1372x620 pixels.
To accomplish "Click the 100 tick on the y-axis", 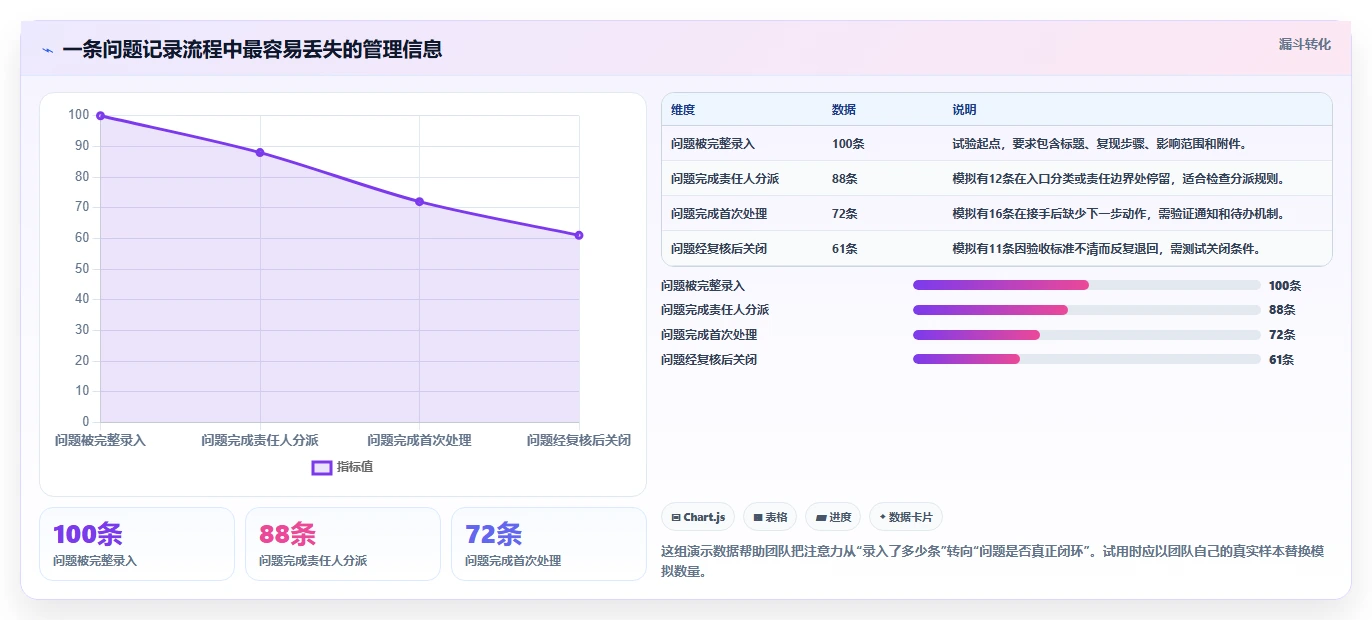I will (x=79, y=115).
